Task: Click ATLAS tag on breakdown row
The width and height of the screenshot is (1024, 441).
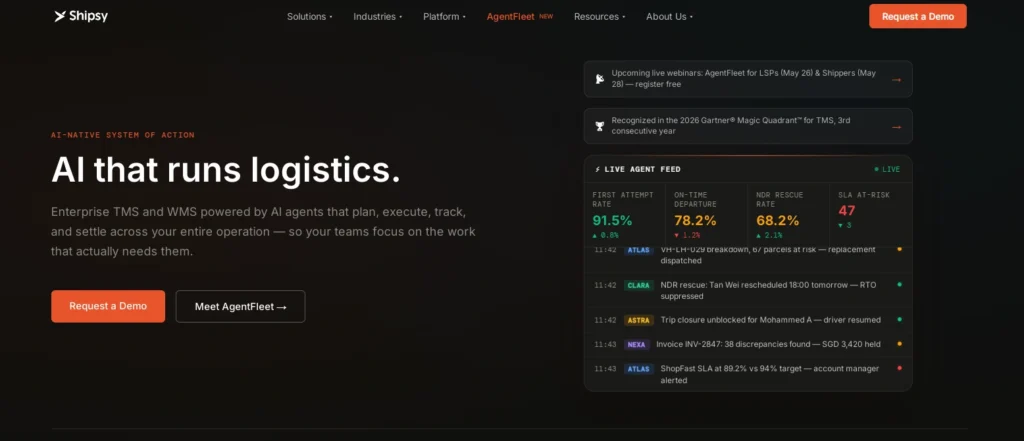Action: [x=639, y=250]
